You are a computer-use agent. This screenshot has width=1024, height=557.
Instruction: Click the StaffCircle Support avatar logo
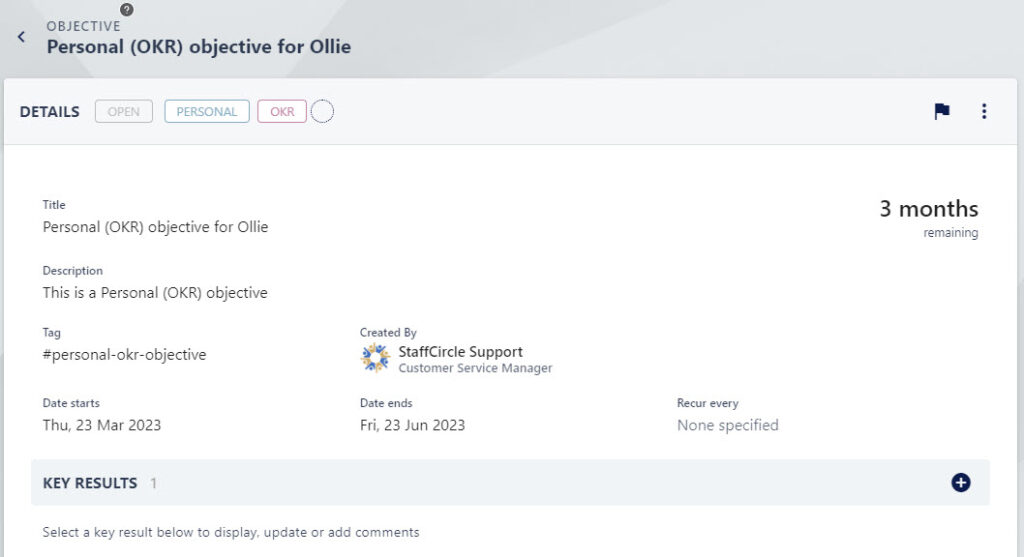click(376, 358)
